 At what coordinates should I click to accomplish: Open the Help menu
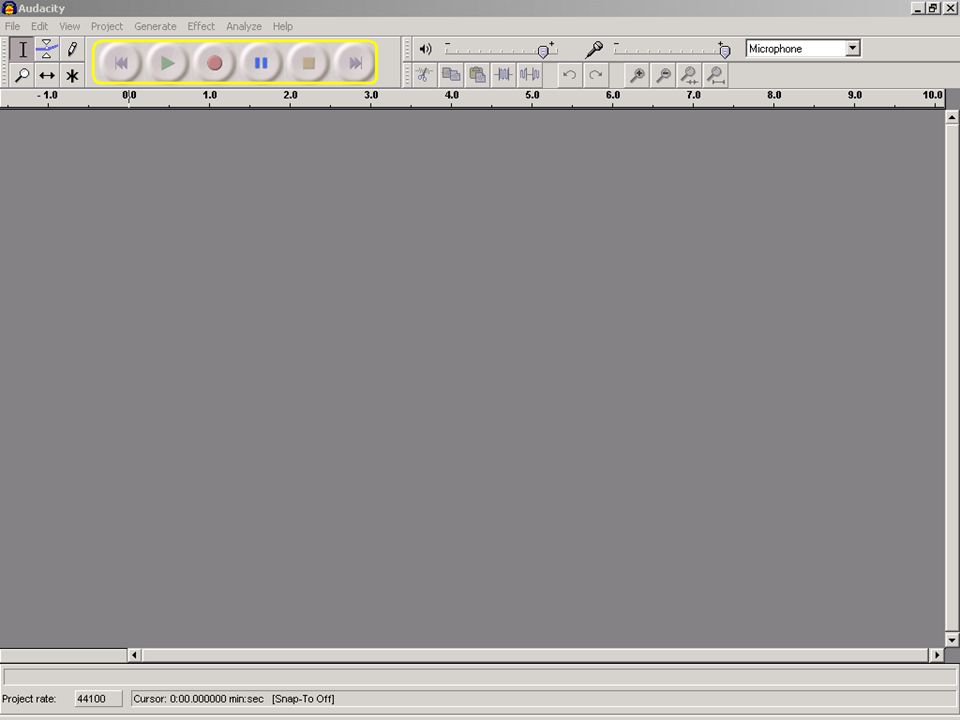click(x=282, y=26)
